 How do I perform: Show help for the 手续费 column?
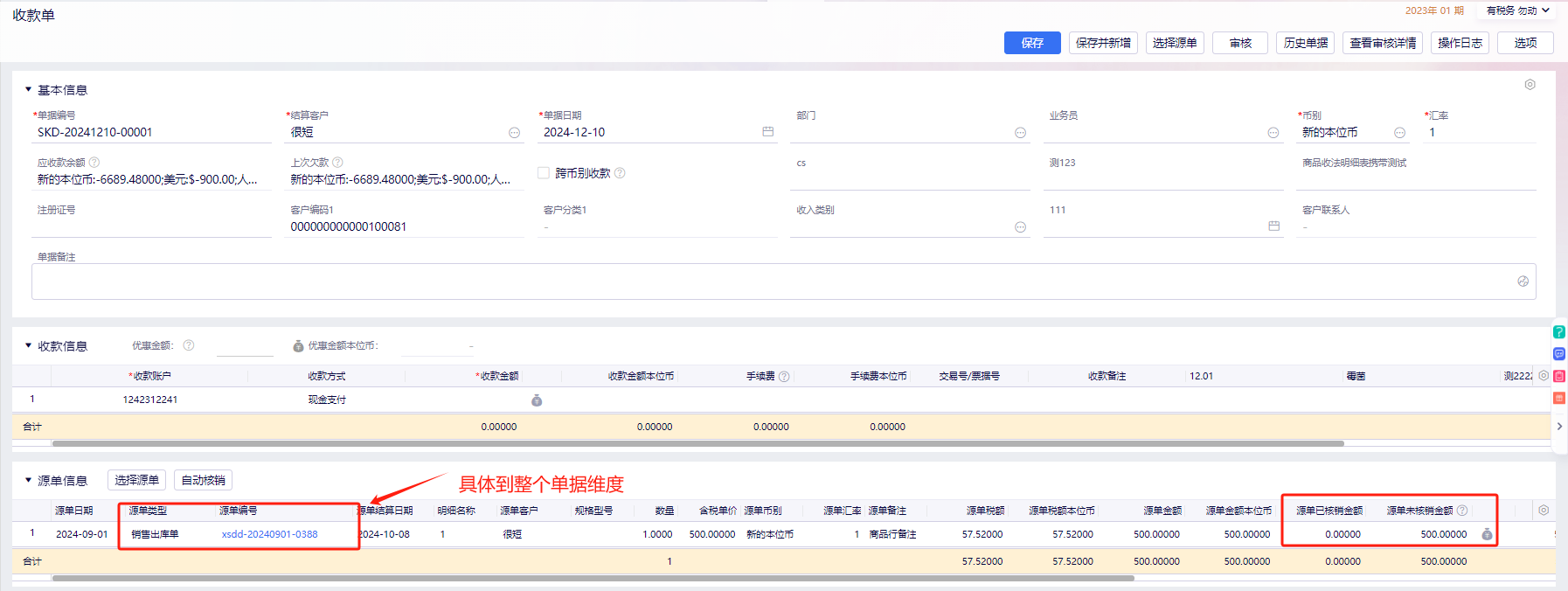pos(784,377)
